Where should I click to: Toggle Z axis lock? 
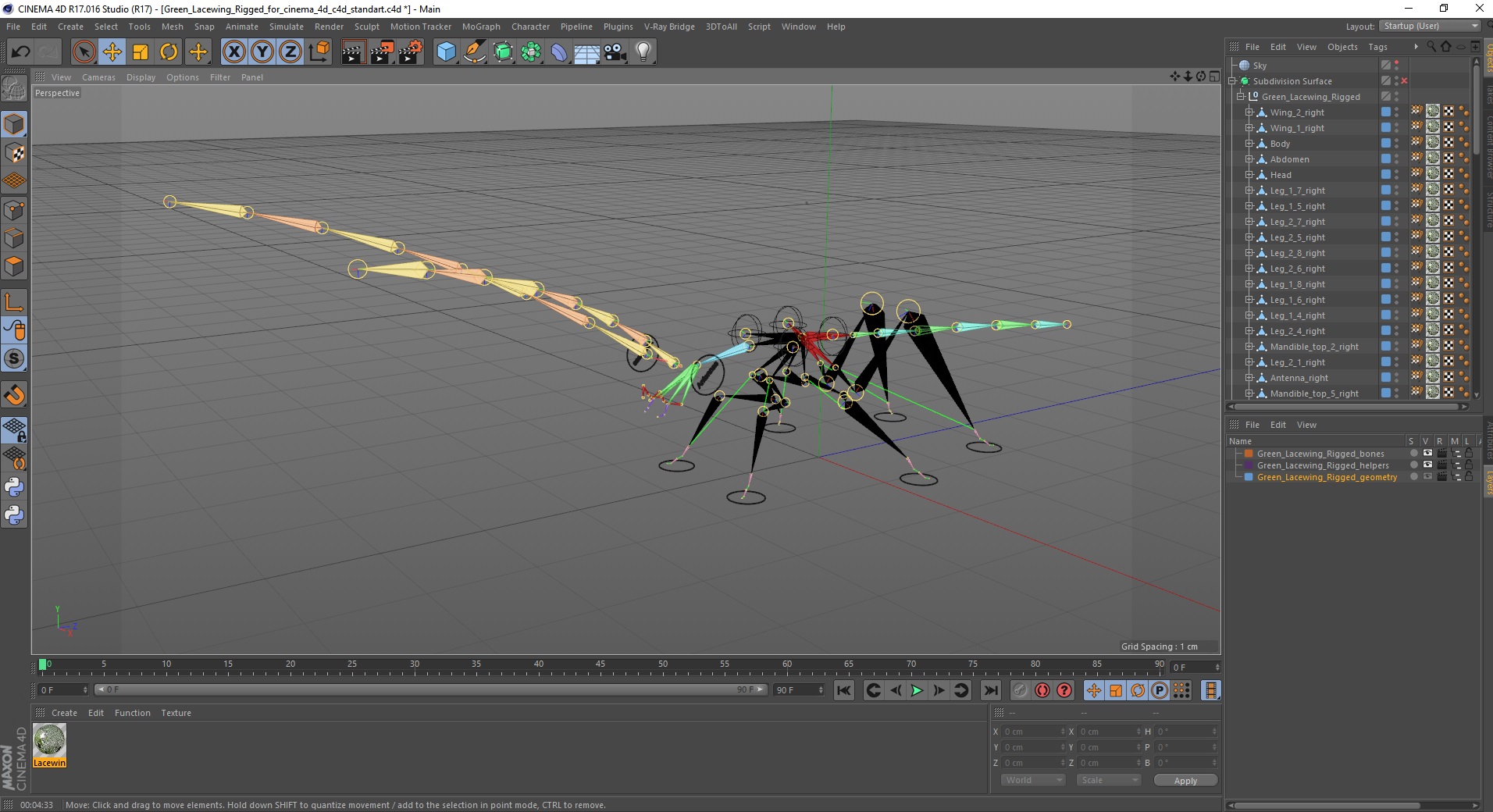coord(290,52)
